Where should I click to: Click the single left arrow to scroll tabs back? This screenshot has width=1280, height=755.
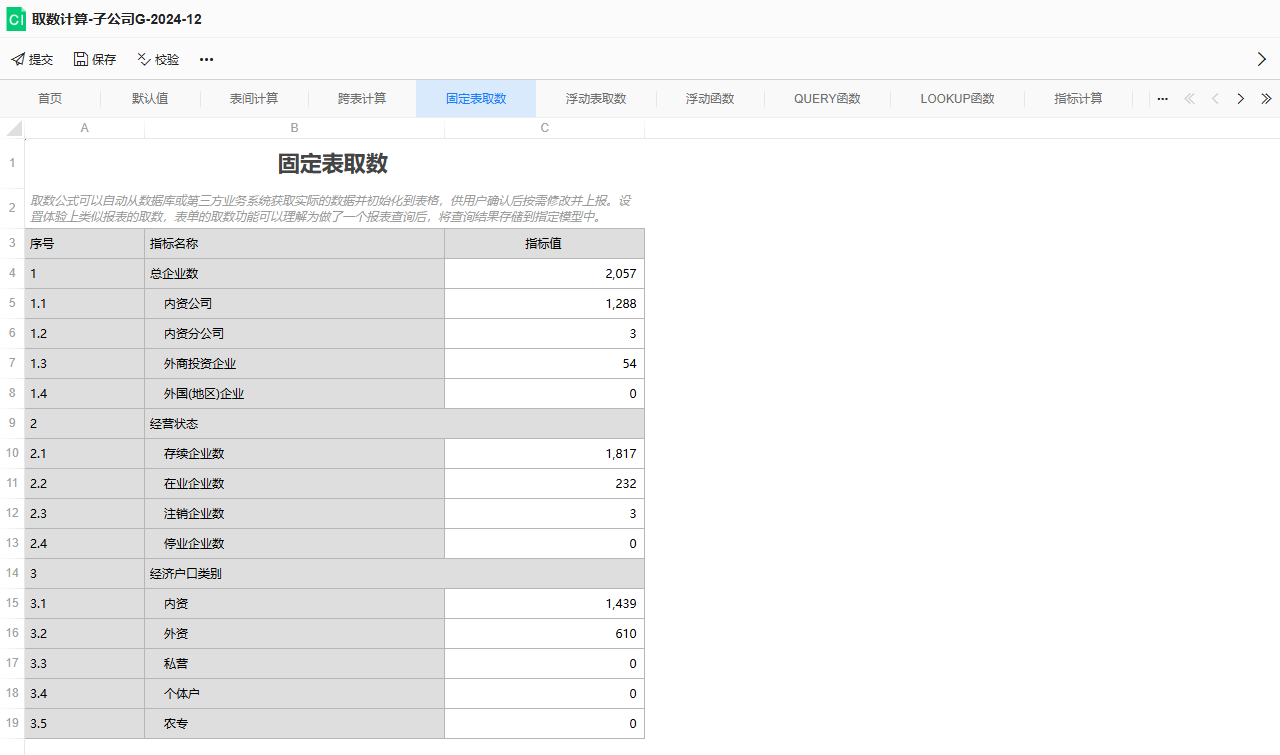[1214, 98]
